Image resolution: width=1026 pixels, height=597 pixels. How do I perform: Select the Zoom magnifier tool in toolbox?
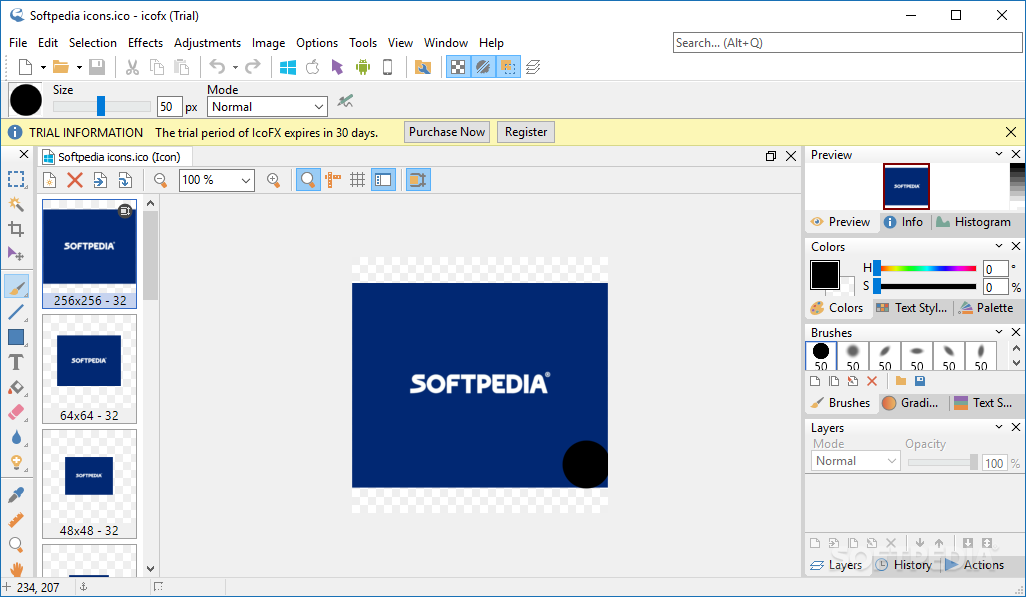click(16, 545)
